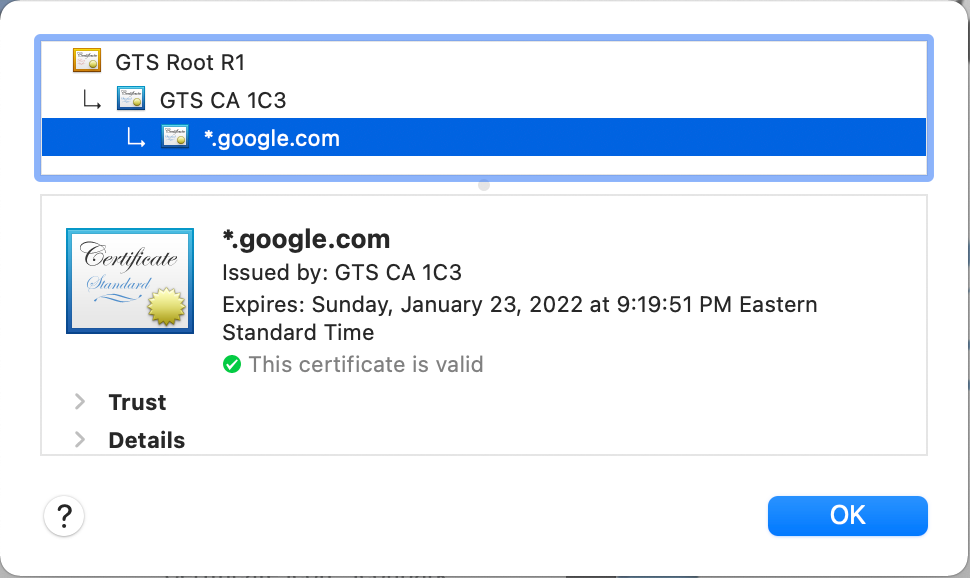This screenshot has width=970, height=578.
Task: Click the arrow connector before GTS CA 1C3
Action: point(92,99)
